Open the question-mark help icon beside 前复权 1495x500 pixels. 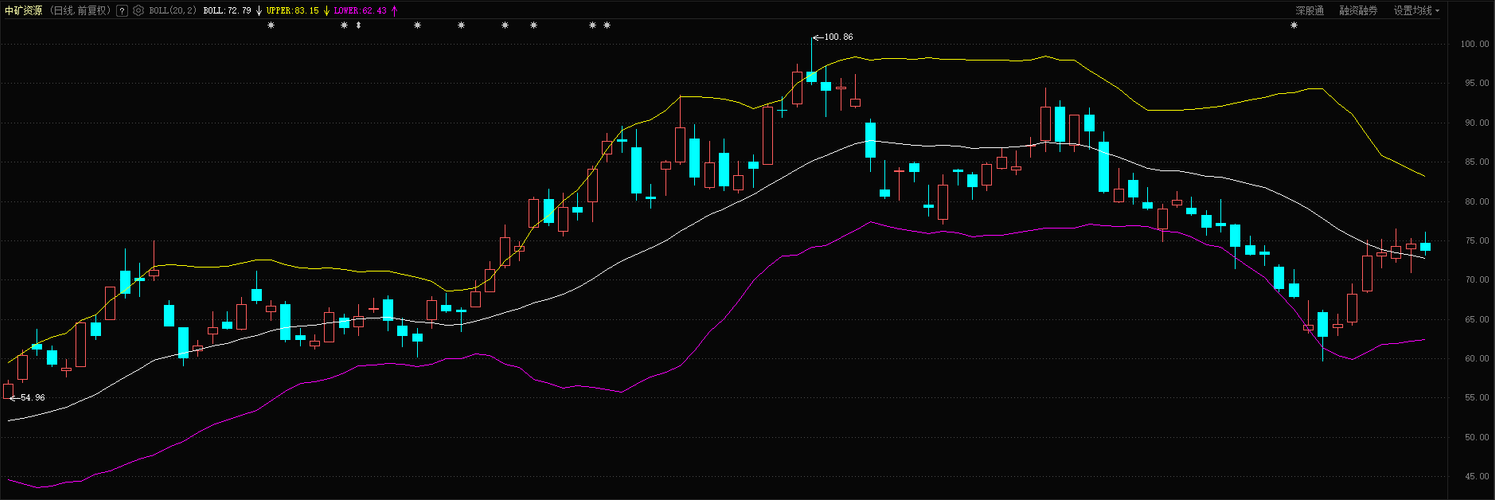pyautogui.click(x=122, y=10)
